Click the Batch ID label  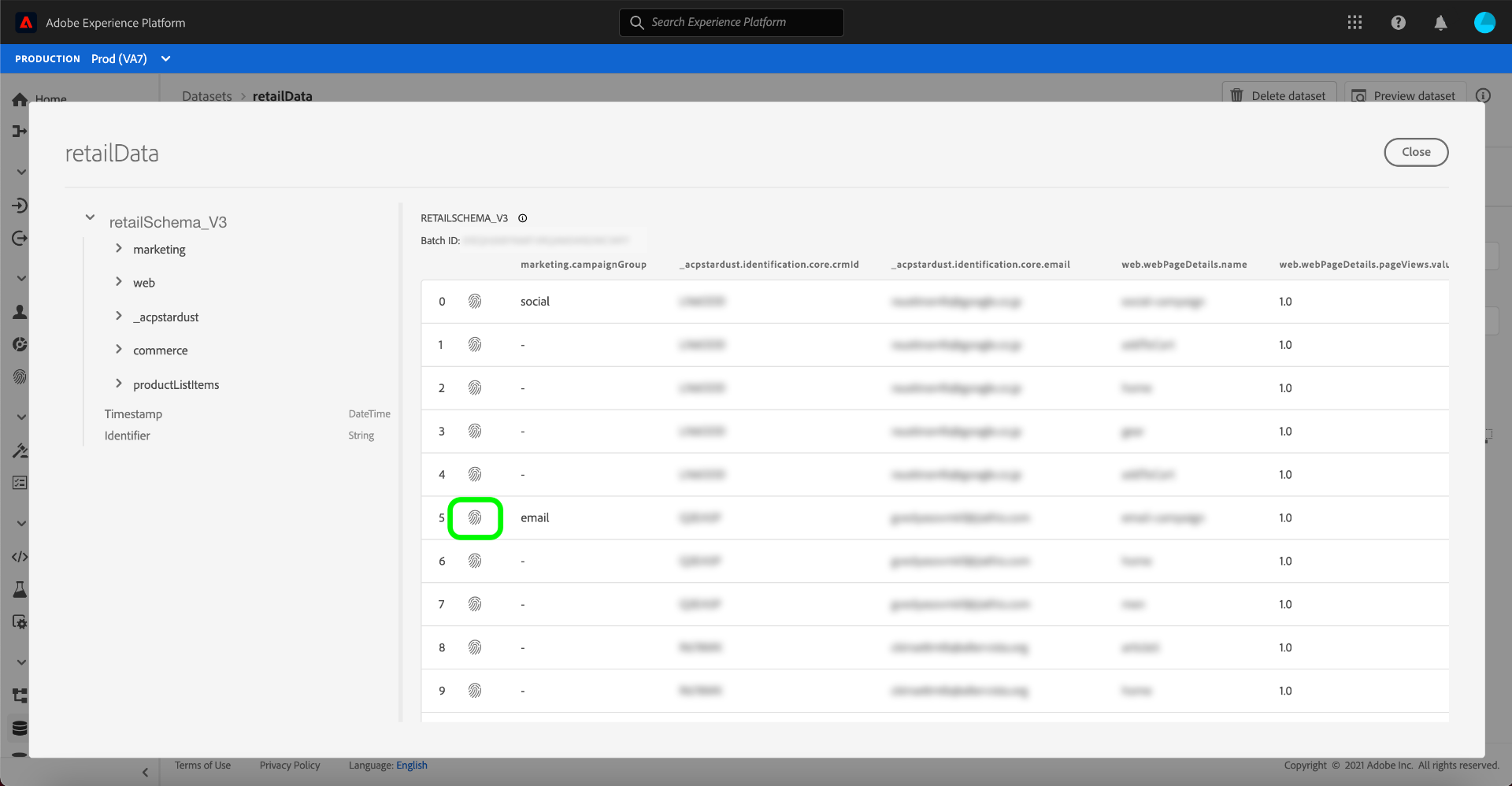point(440,241)
